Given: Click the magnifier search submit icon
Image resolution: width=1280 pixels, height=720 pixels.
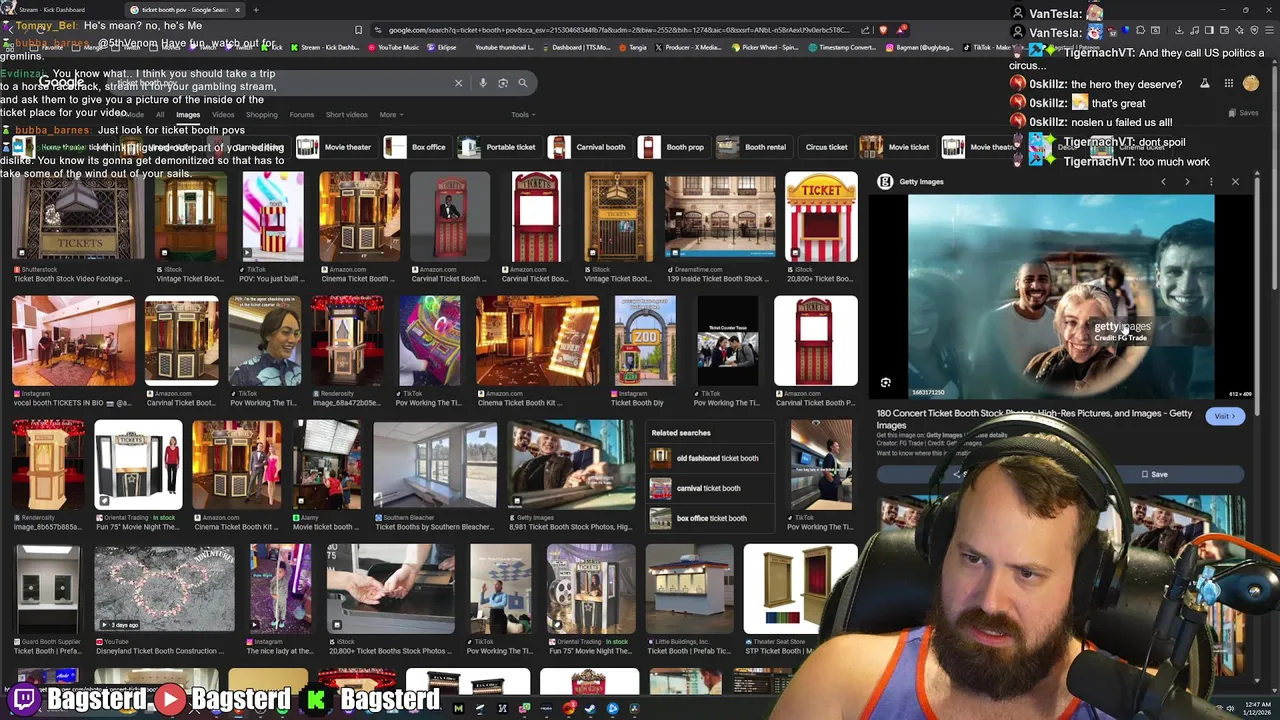Looking at the screenshot, I should (x=522, y=83).
